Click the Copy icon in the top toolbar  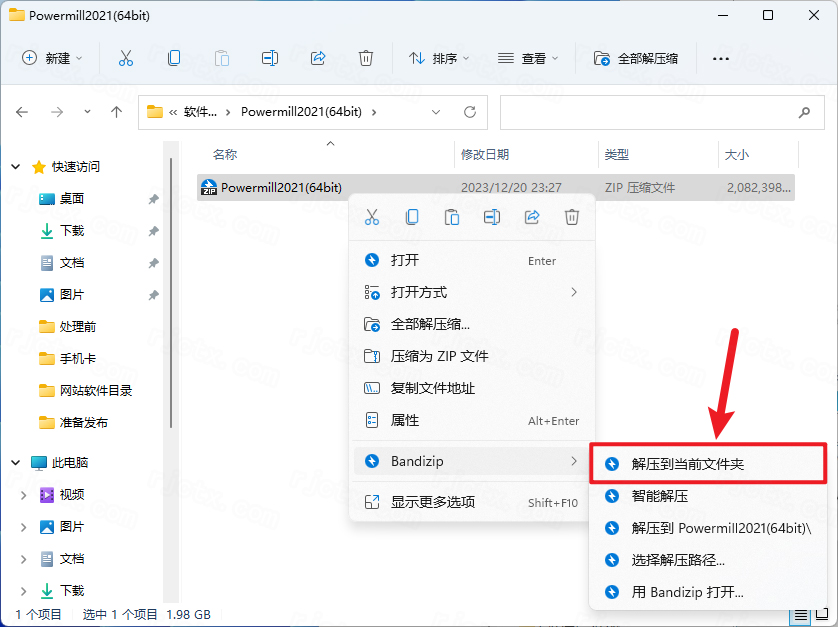coord(174,58)
